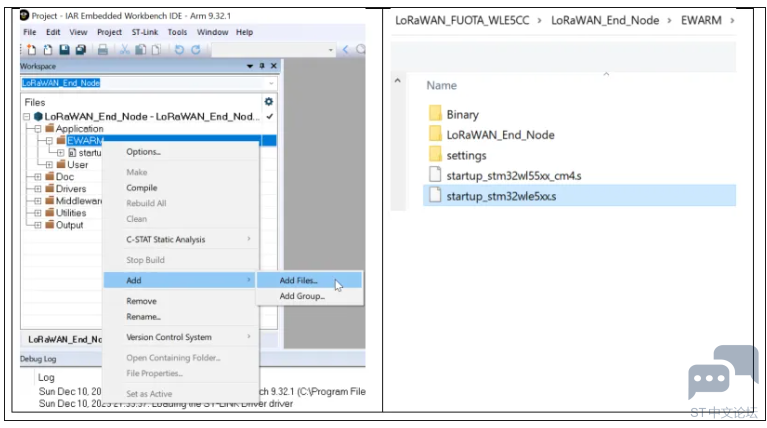Click the Print toolbar icon
Image resolution: width=767 pixels, height=428 pixels.
(x=103, y=49)
